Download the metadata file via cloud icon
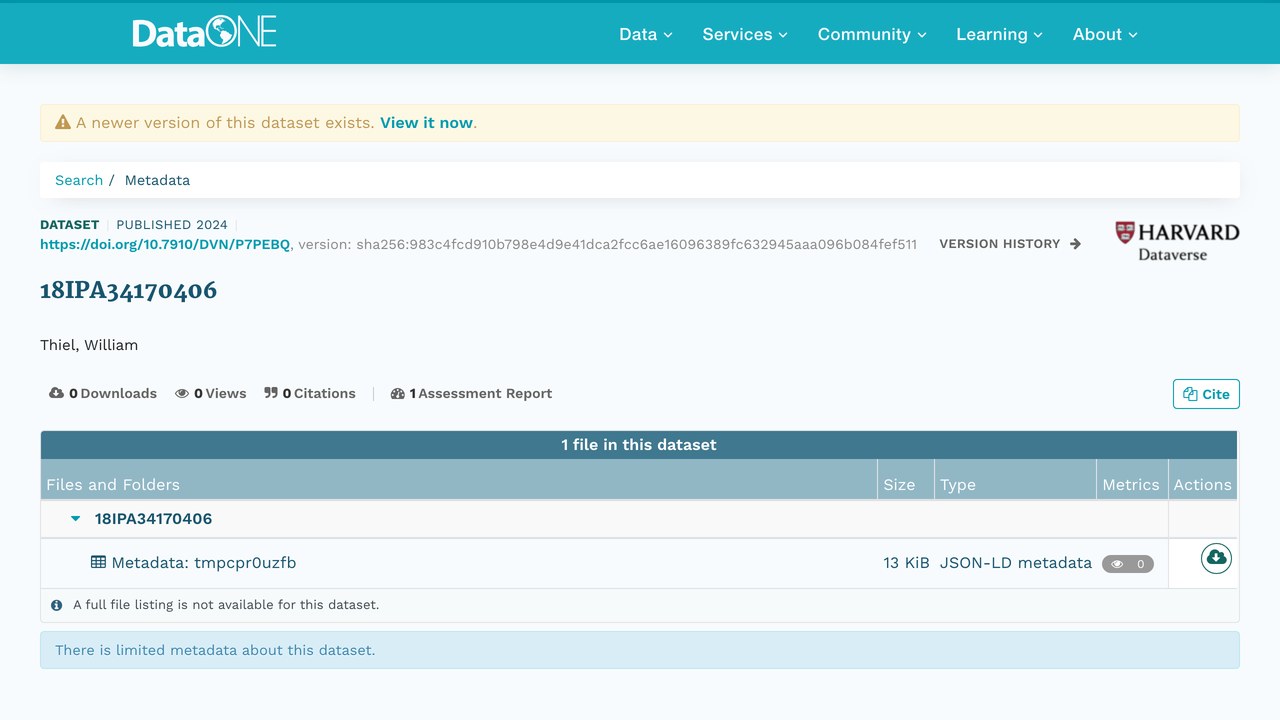This screenshot has width=1280, height=720. [1216, 558]
